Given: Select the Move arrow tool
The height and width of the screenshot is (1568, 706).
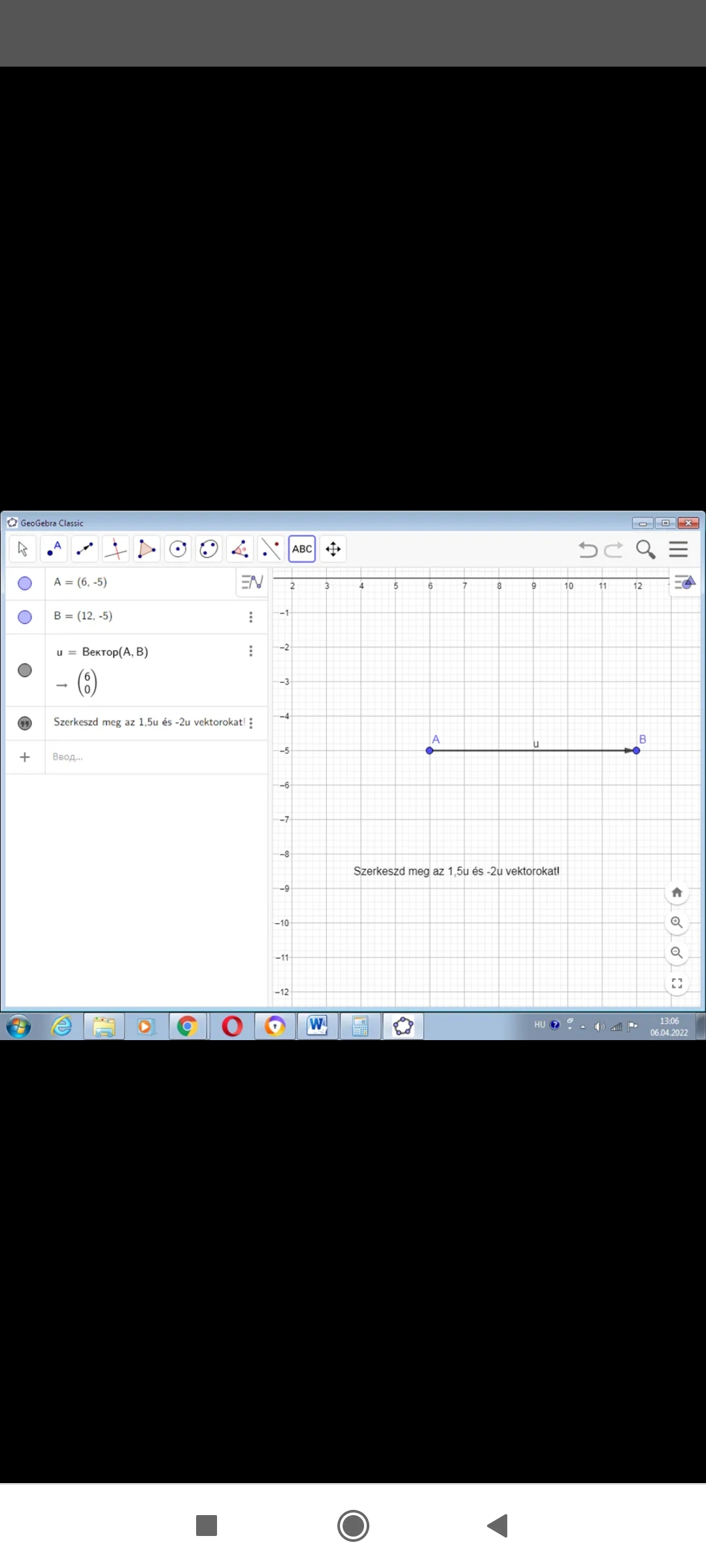Looking at the screenshot, I should 22,549.
